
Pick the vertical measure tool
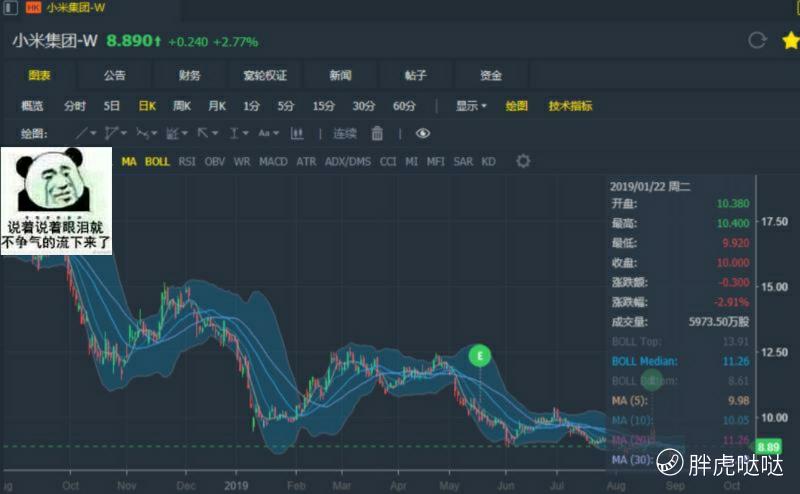click(234, 133)
